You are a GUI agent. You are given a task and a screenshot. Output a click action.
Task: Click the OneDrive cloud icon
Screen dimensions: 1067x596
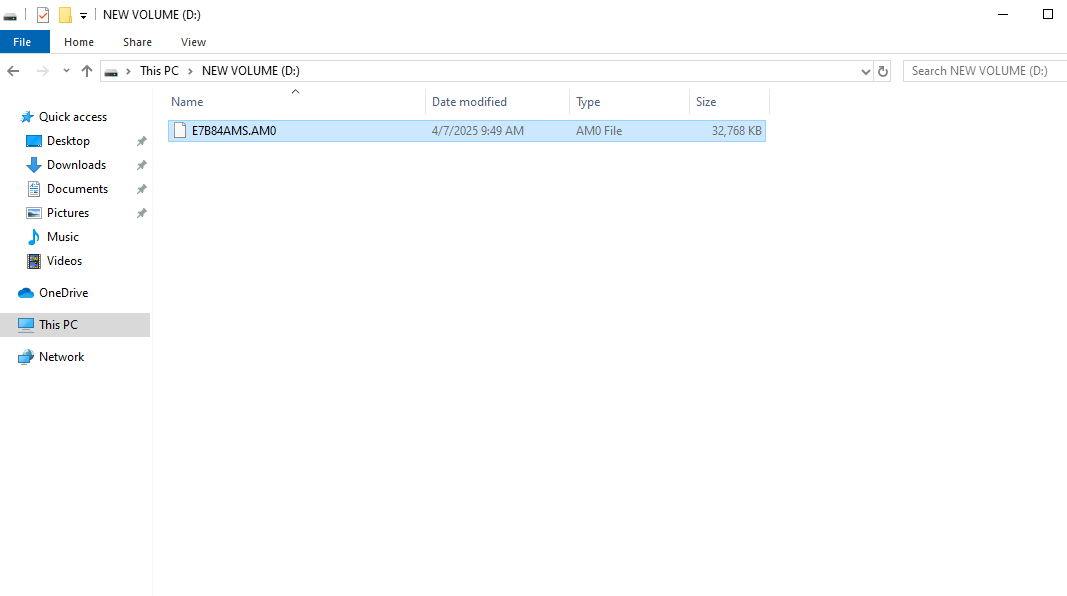coord(26,293)
